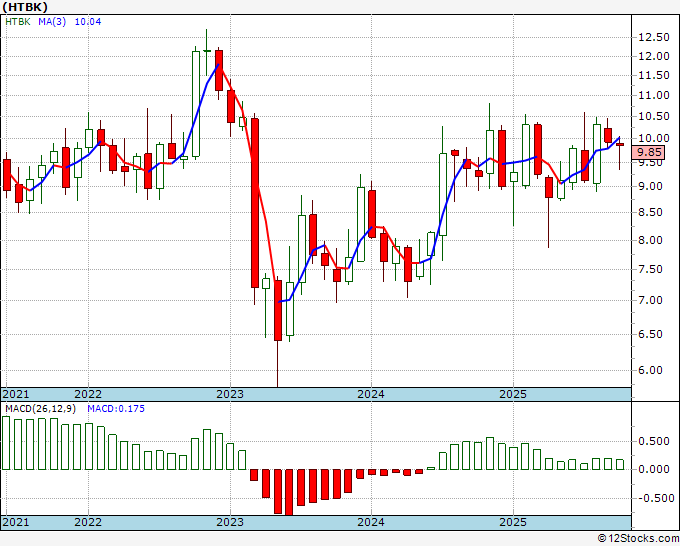Viewport: 680px width, 546px height.
Task: Click 2021 on the price chart timeline
Action: 16,394
